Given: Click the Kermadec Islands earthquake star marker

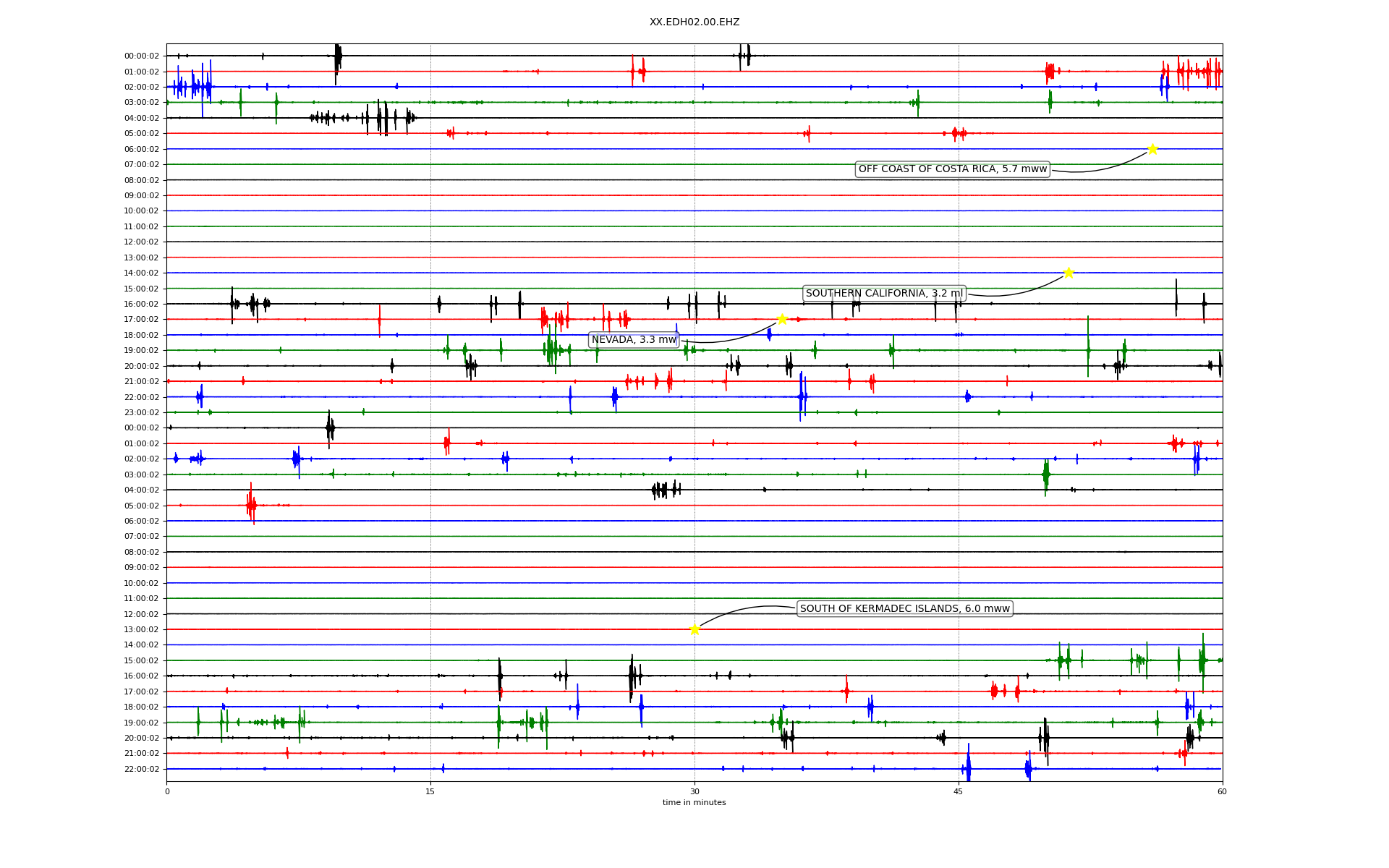Looking at the screenshot, I should (694, 629).
